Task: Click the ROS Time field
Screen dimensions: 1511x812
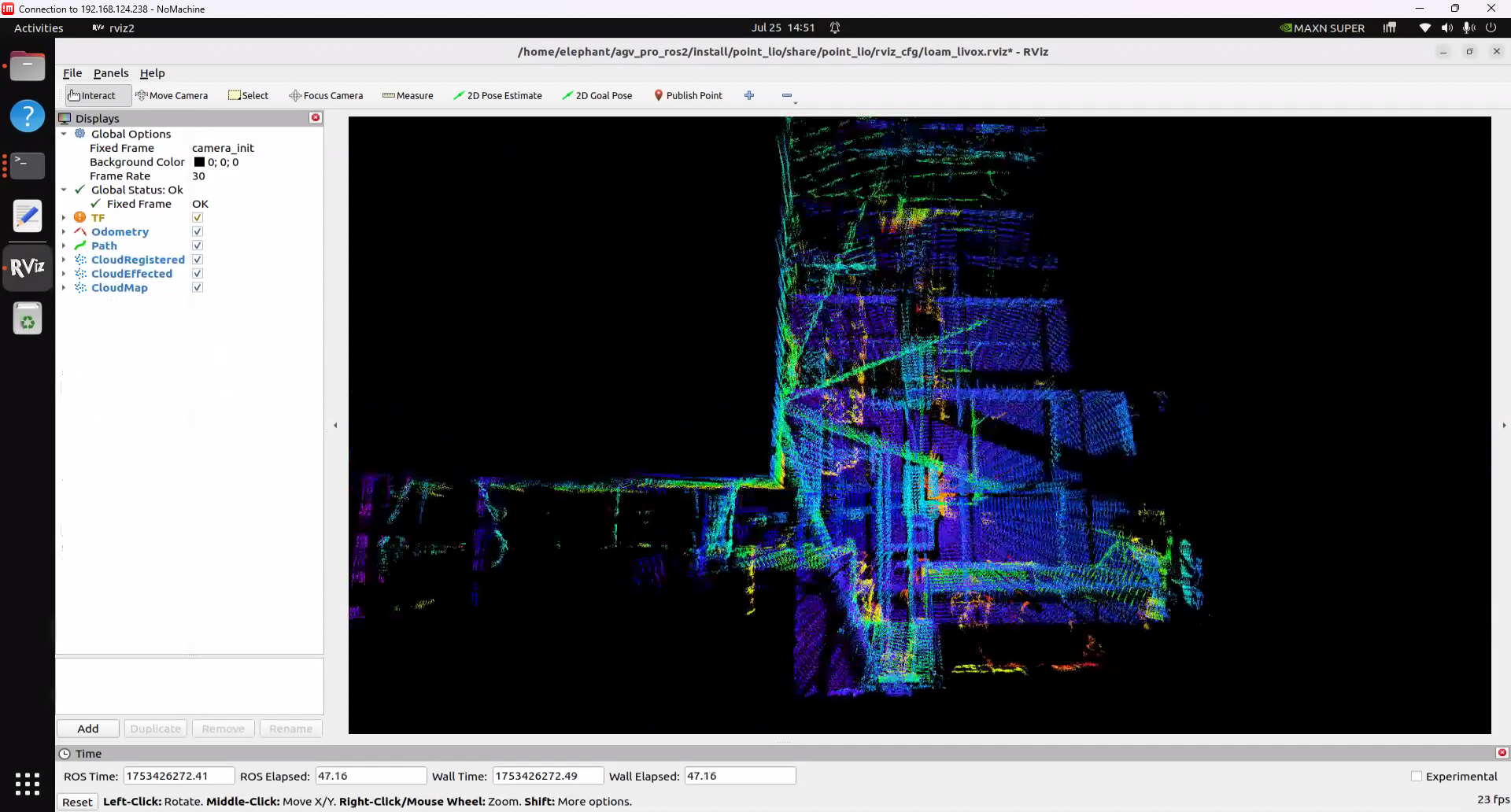Action: [179, 776]
